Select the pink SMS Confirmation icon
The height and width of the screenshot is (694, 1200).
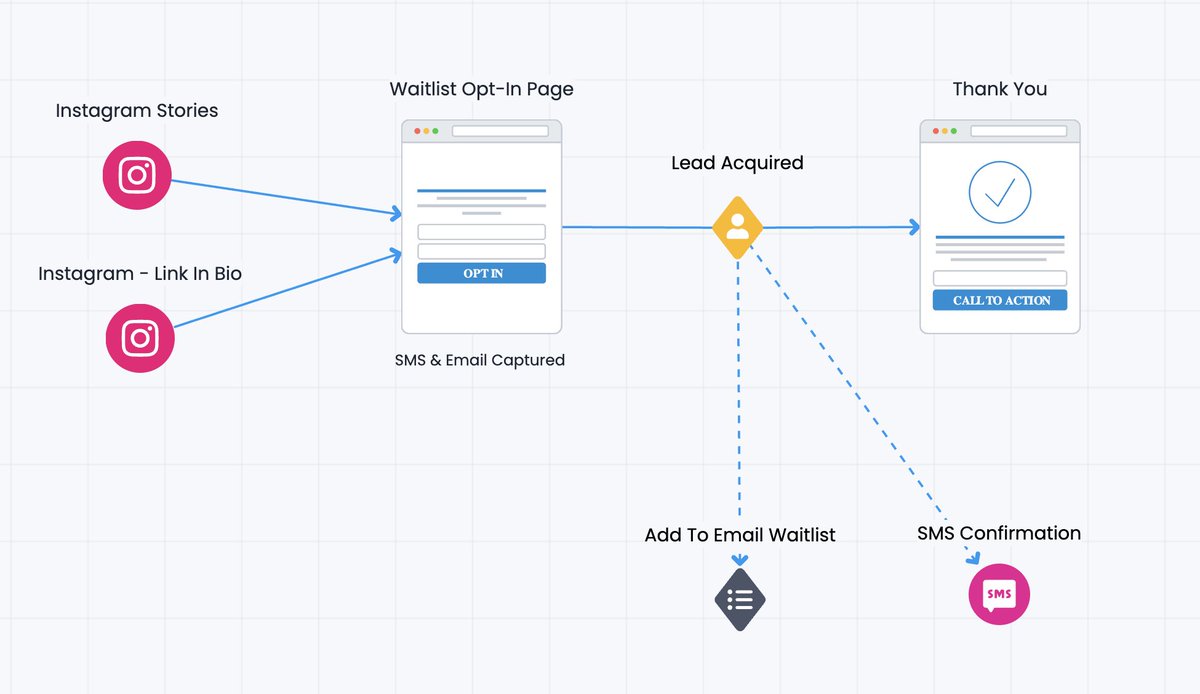tap(999, 594)
